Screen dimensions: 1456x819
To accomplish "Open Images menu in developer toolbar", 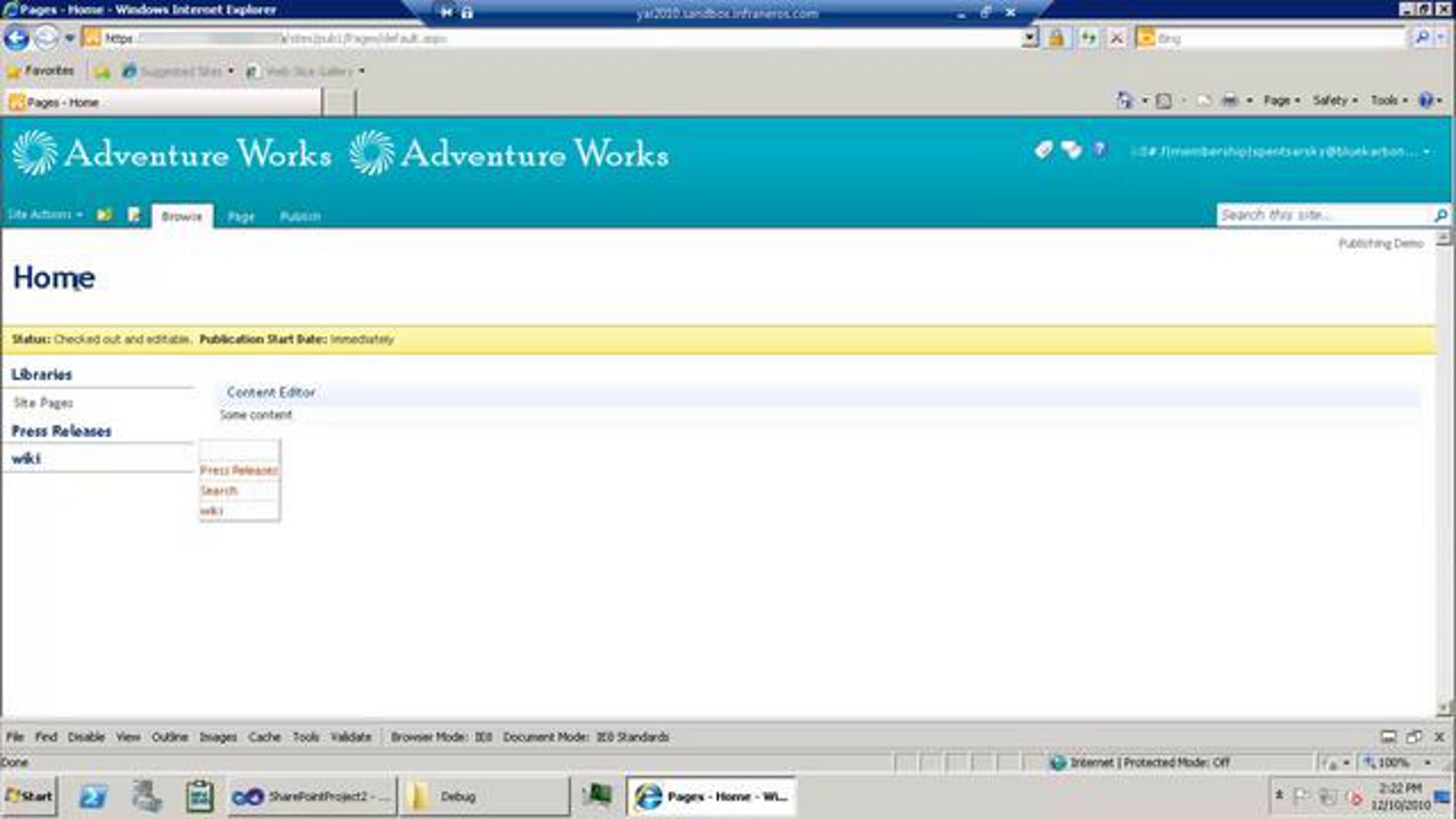I will pyautogui.click(x=218, y=737).
